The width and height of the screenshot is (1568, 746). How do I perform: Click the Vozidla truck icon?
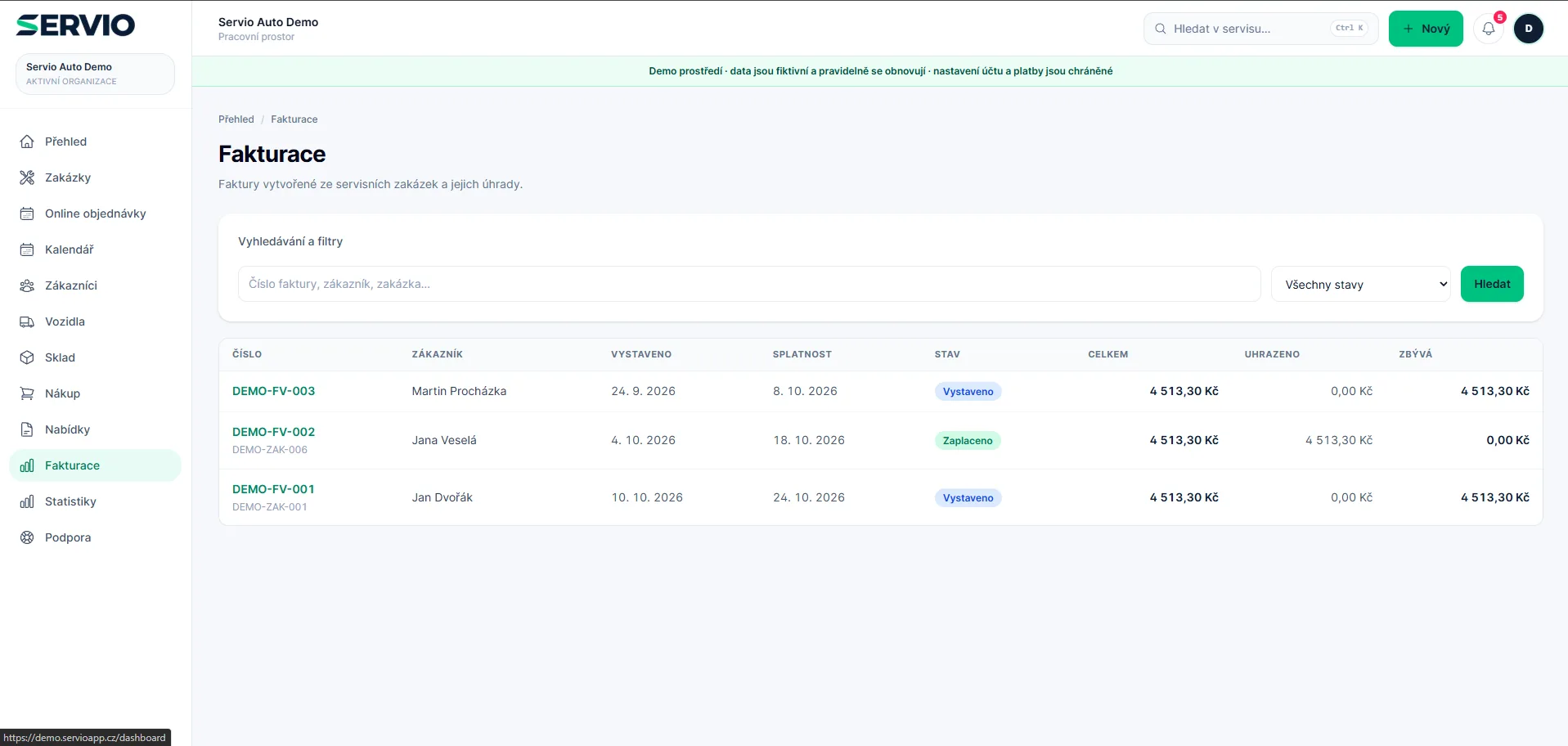coord(27,321)
